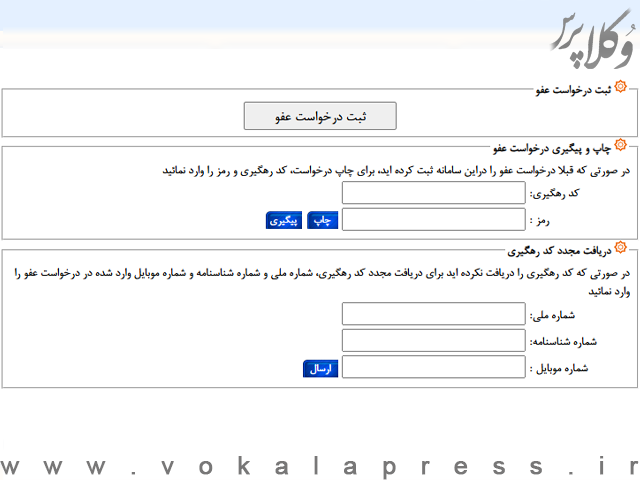Click the blue چاپ print button

tap(322, 220)
